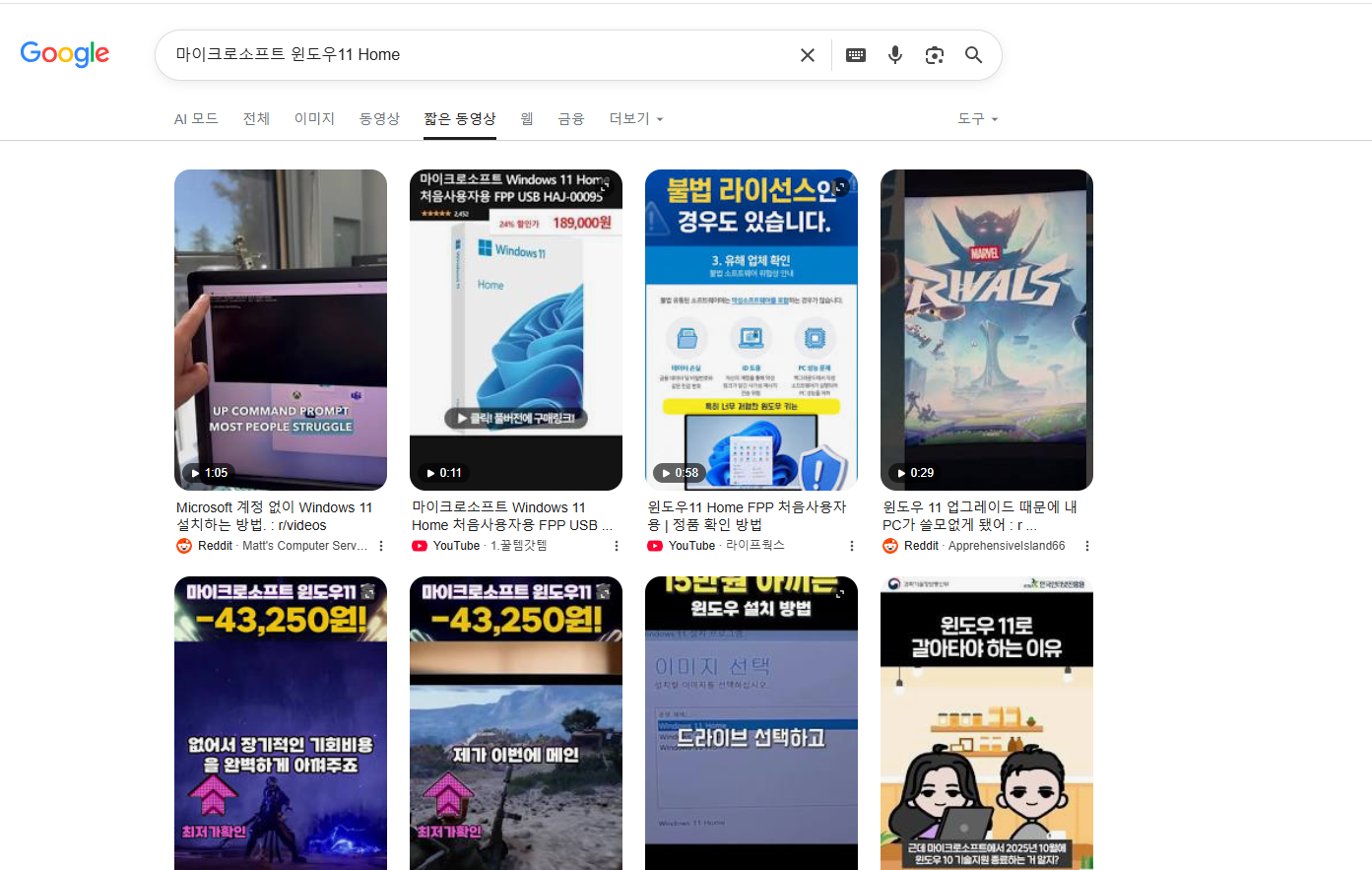
Task: Open the 윈도우 11로 갈아타야 하는 이유 thumbnail
Action: (x=987, y=723)
